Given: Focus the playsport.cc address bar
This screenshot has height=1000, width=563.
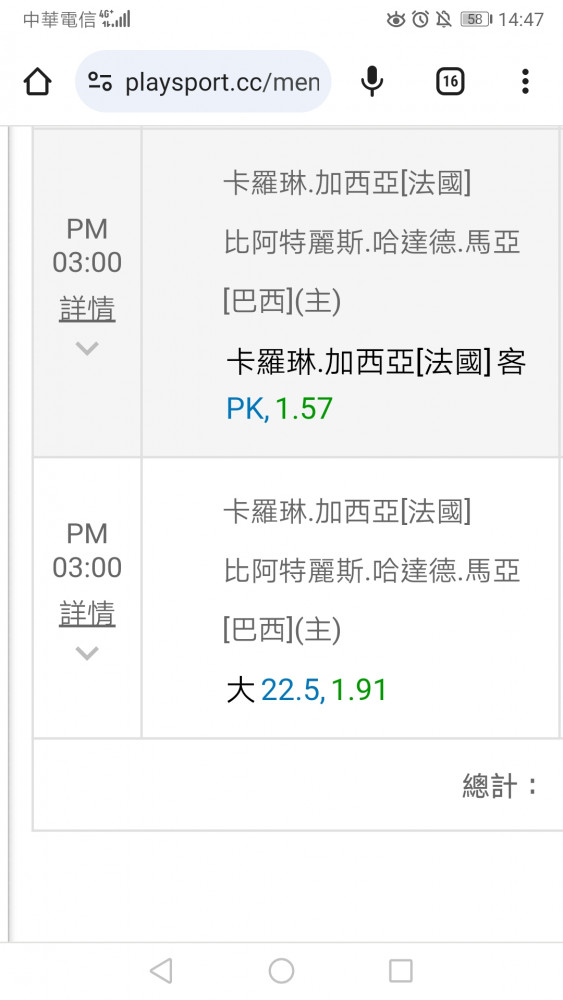Looking at the screenshot, I should tap(203, 82).
